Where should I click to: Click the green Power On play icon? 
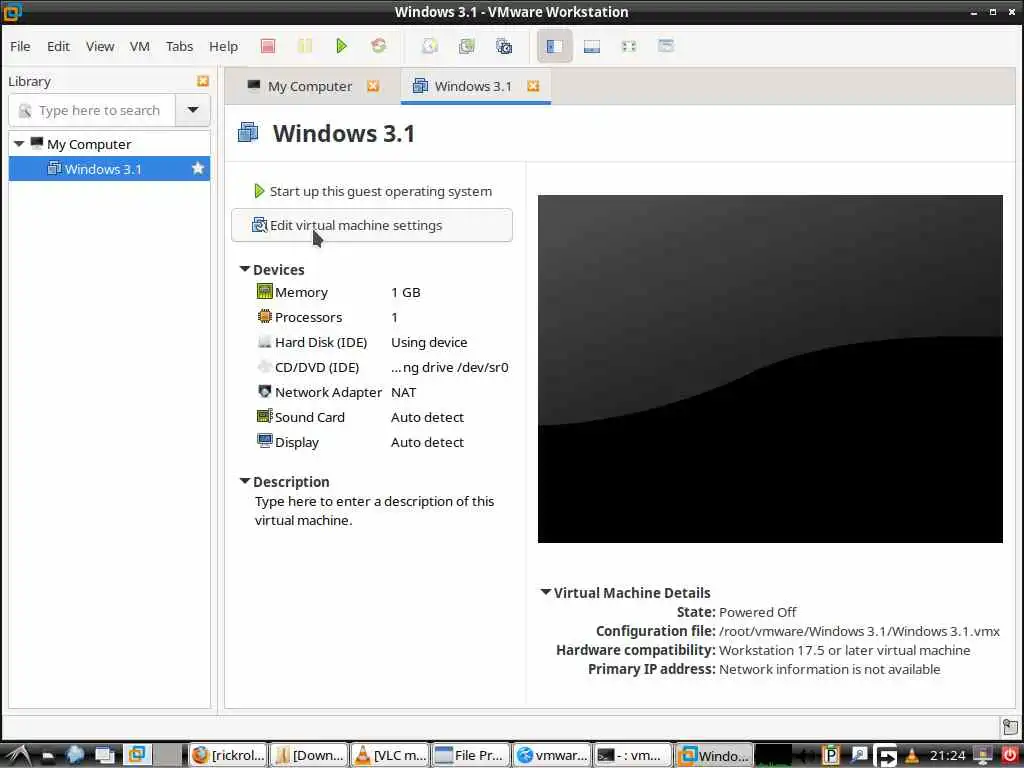[341, 46]
